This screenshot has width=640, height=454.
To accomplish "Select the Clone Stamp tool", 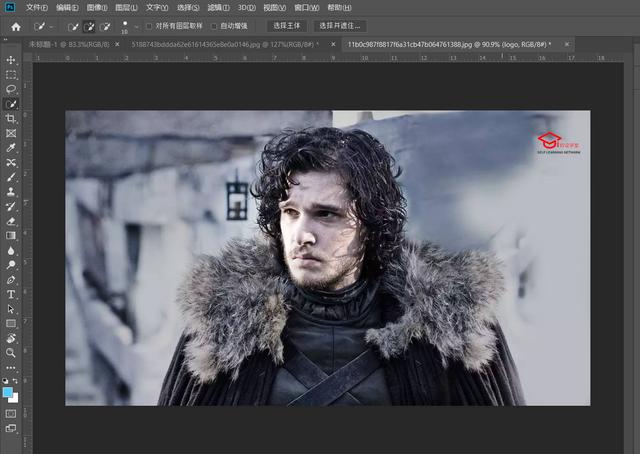I will point(11,192).
